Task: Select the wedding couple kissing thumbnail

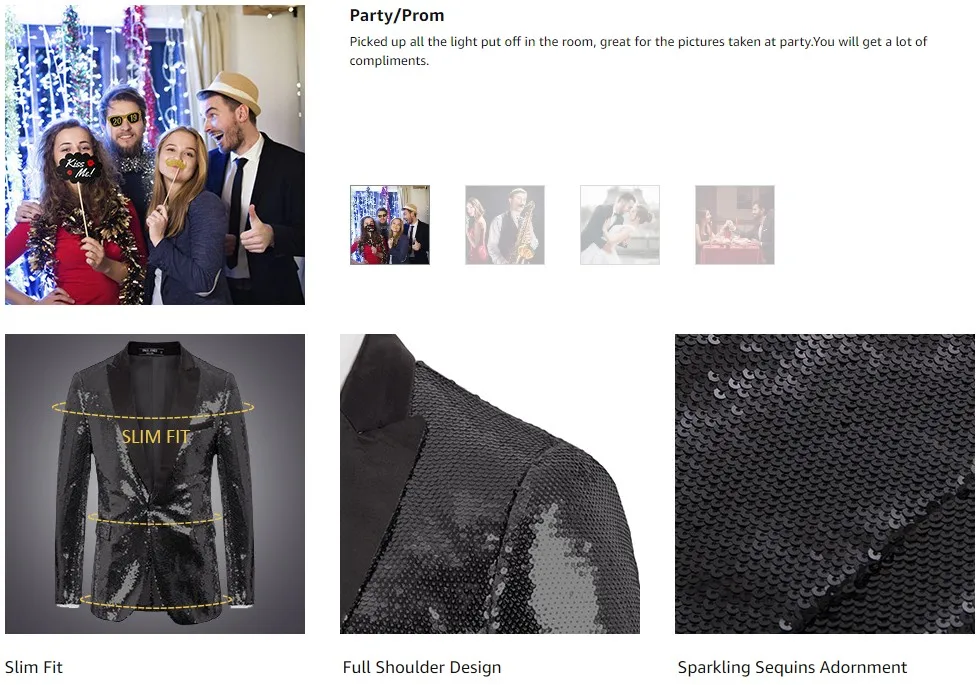Action: 619,224
